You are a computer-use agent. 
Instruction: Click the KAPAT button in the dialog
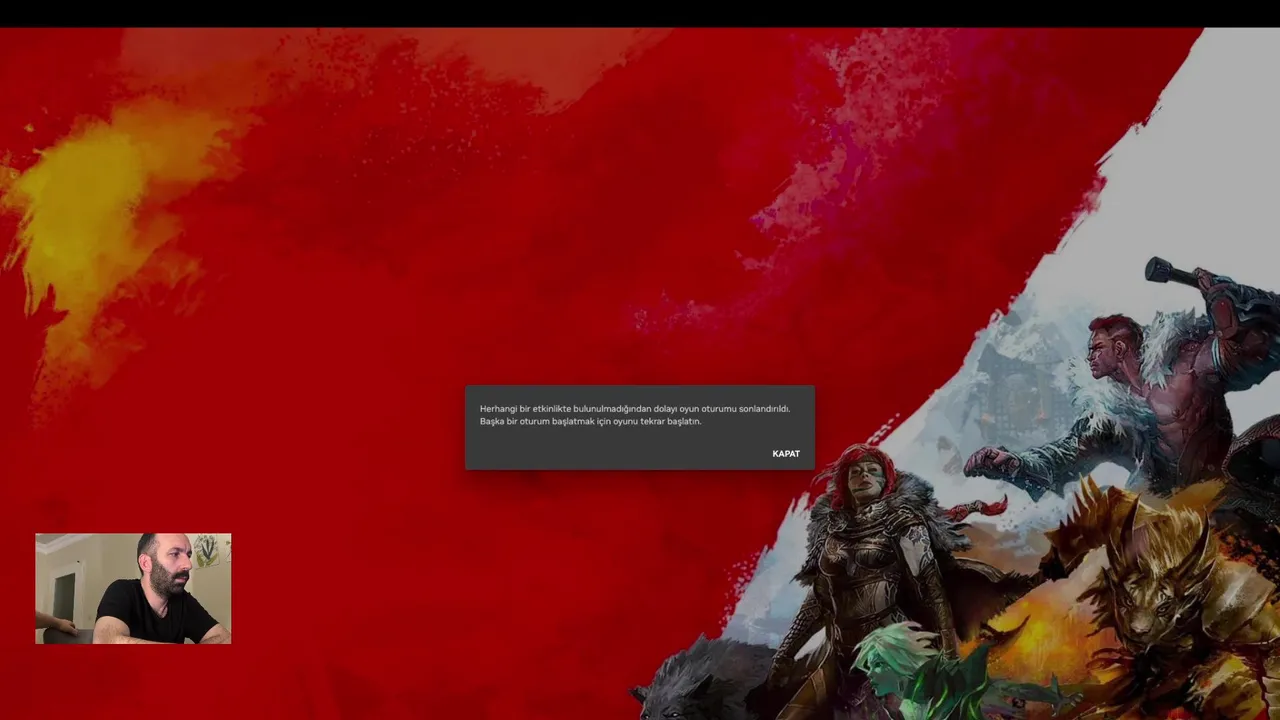(x=786, y=454)
